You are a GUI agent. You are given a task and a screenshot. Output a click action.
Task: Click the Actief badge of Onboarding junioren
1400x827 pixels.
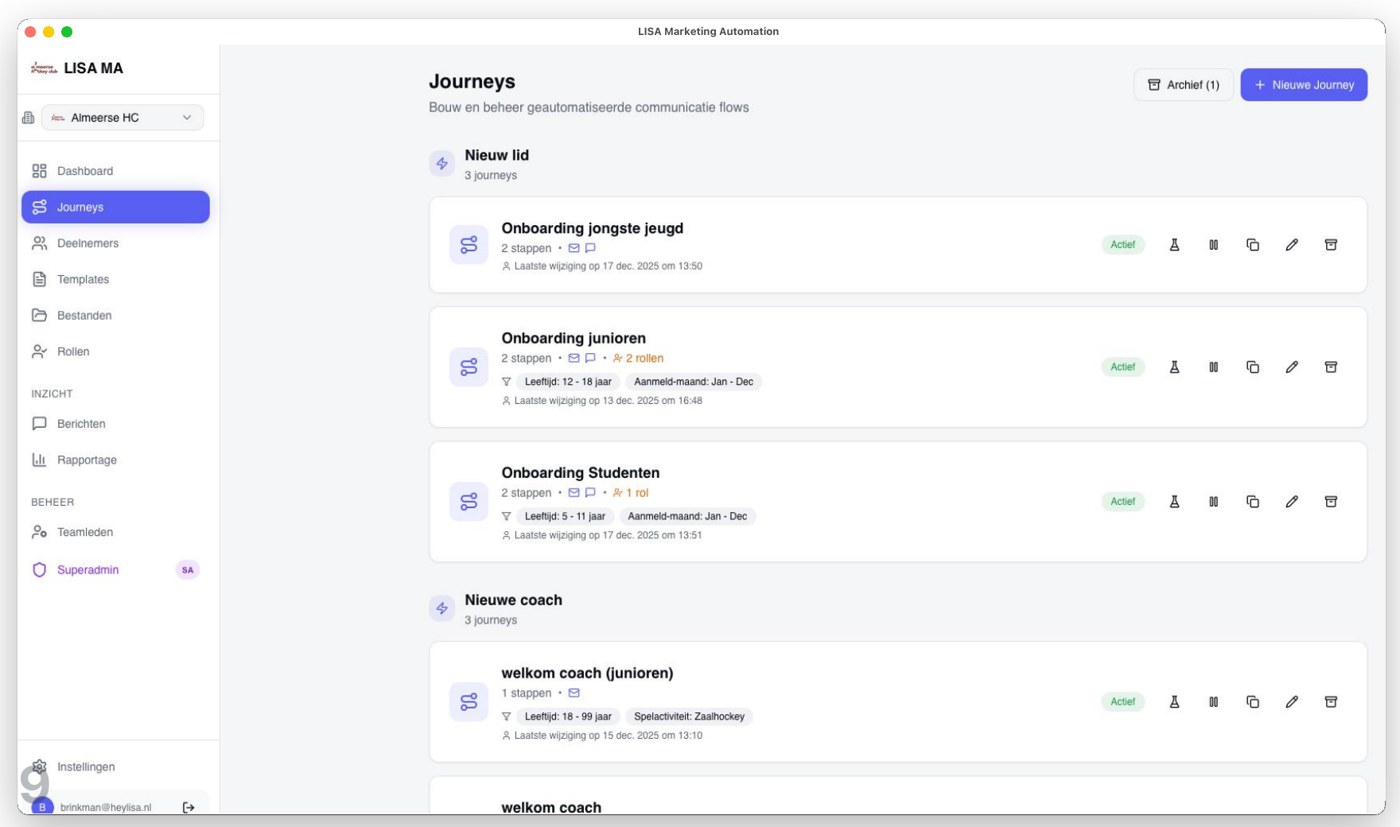tap(1123, 367)
